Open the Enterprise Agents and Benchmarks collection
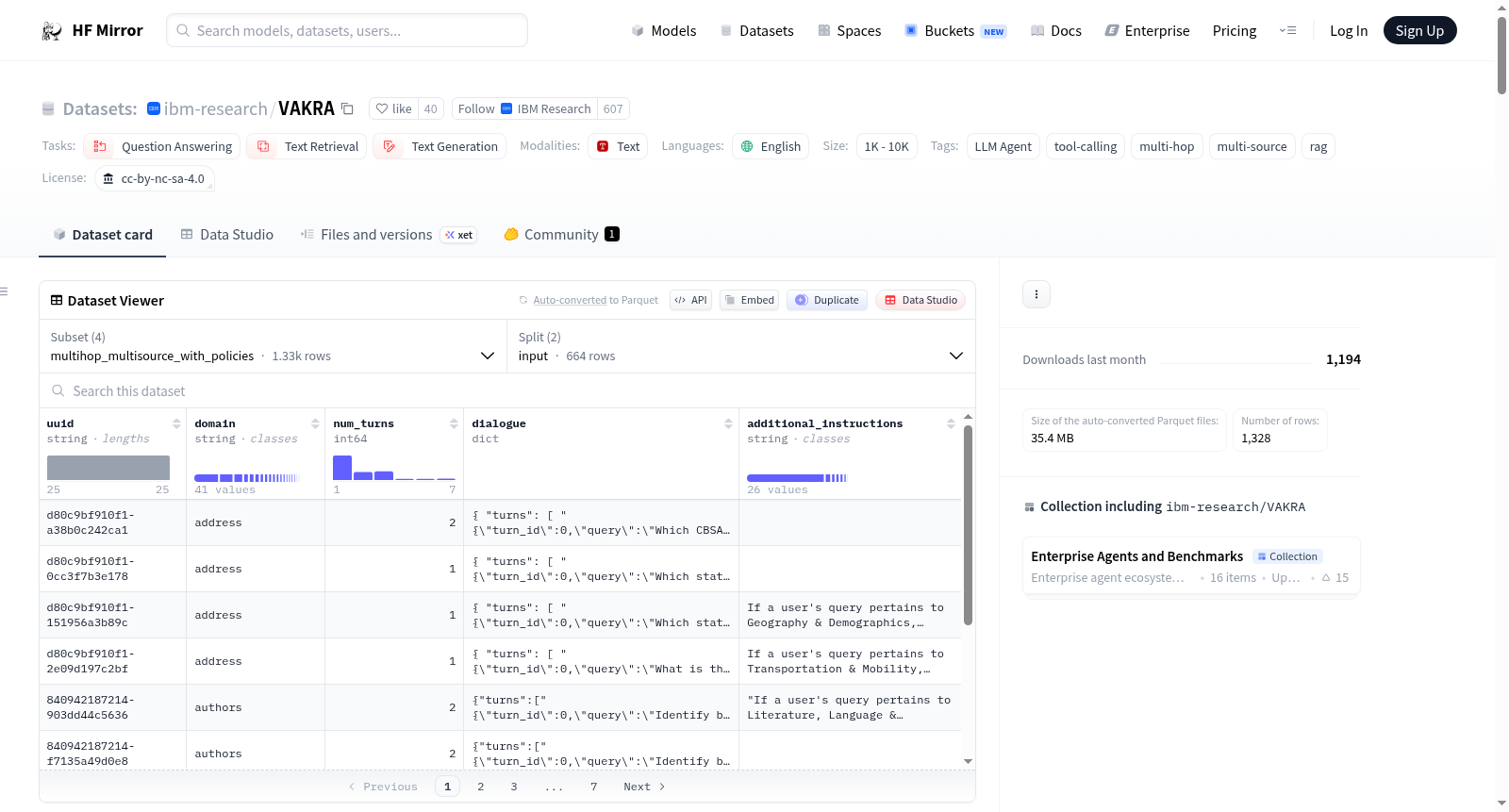This screenshot has width=1509, height=812. [x=1191, y=566]
